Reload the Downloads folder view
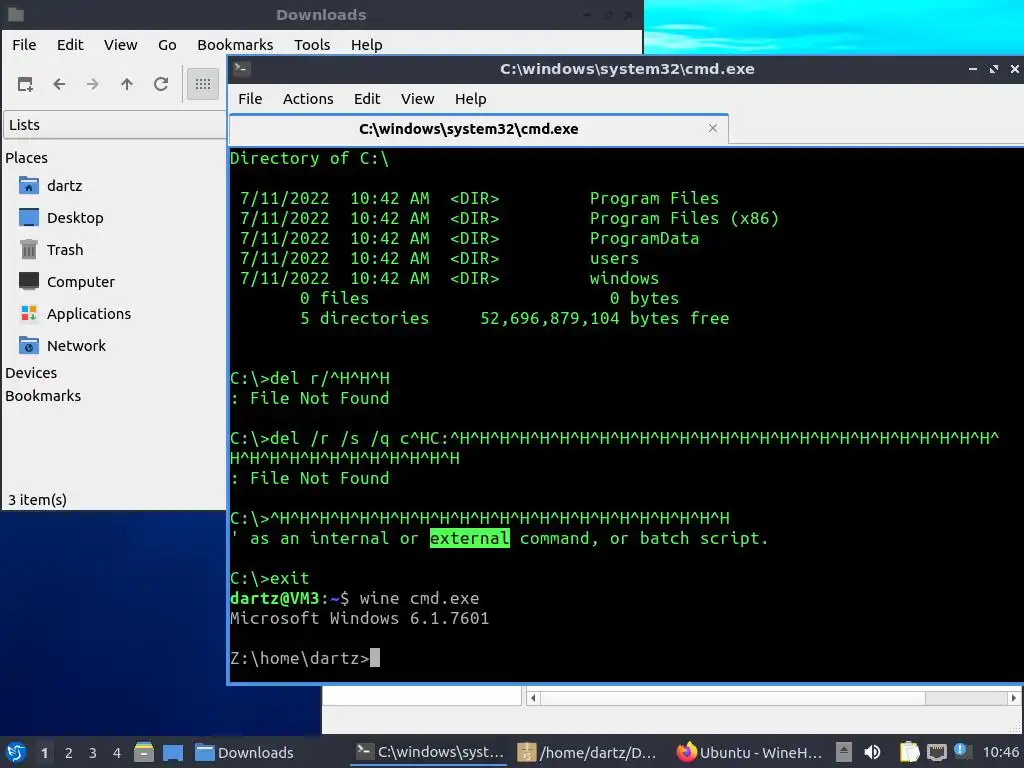This screenshot has height=768, width=1024. 161,84
